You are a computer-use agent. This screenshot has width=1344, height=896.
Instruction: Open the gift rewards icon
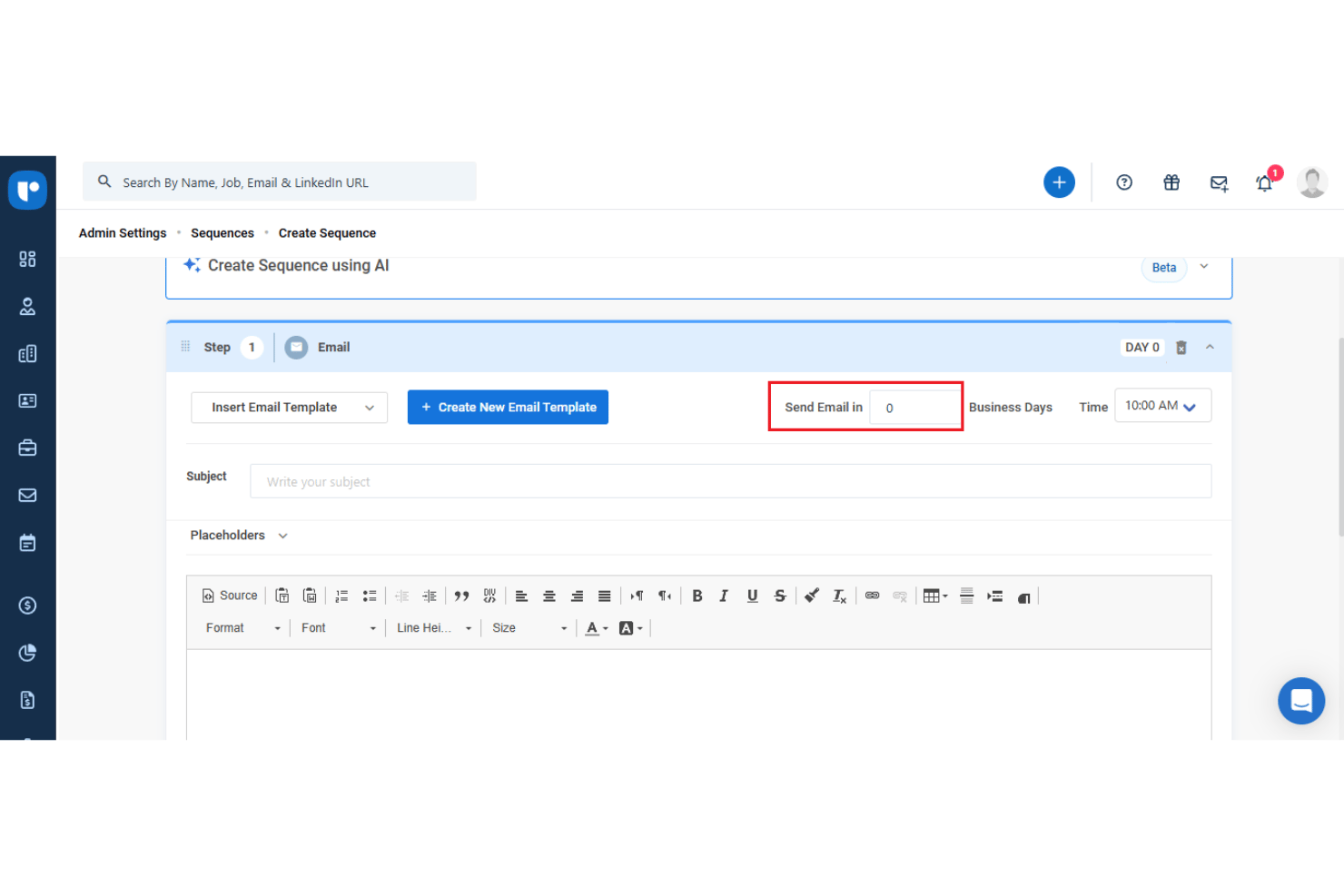click(1171, 182)
